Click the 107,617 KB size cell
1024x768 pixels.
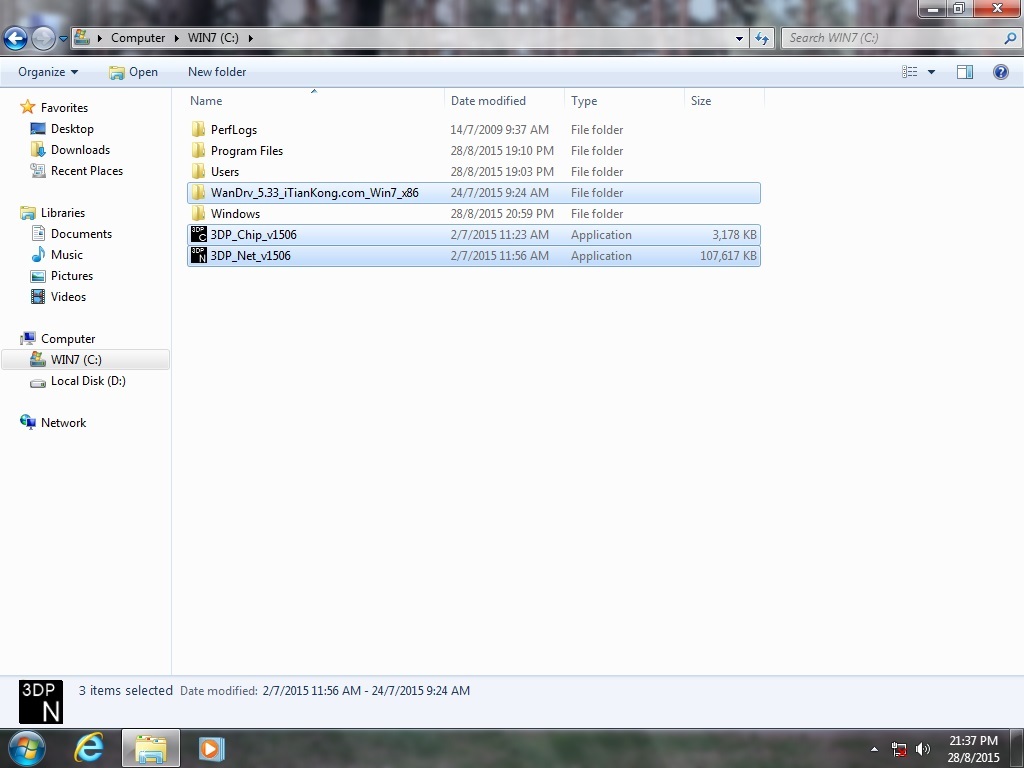click(728, 255)
